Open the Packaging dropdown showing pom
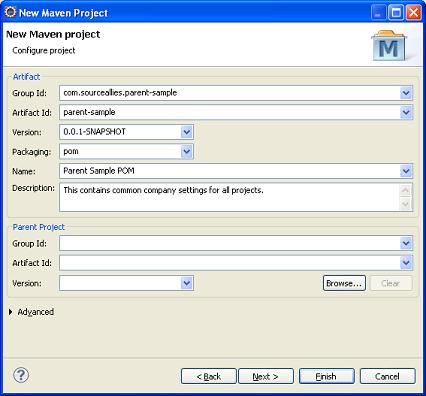Viewport: 426px width, 396px height. [x=187, y=152]
